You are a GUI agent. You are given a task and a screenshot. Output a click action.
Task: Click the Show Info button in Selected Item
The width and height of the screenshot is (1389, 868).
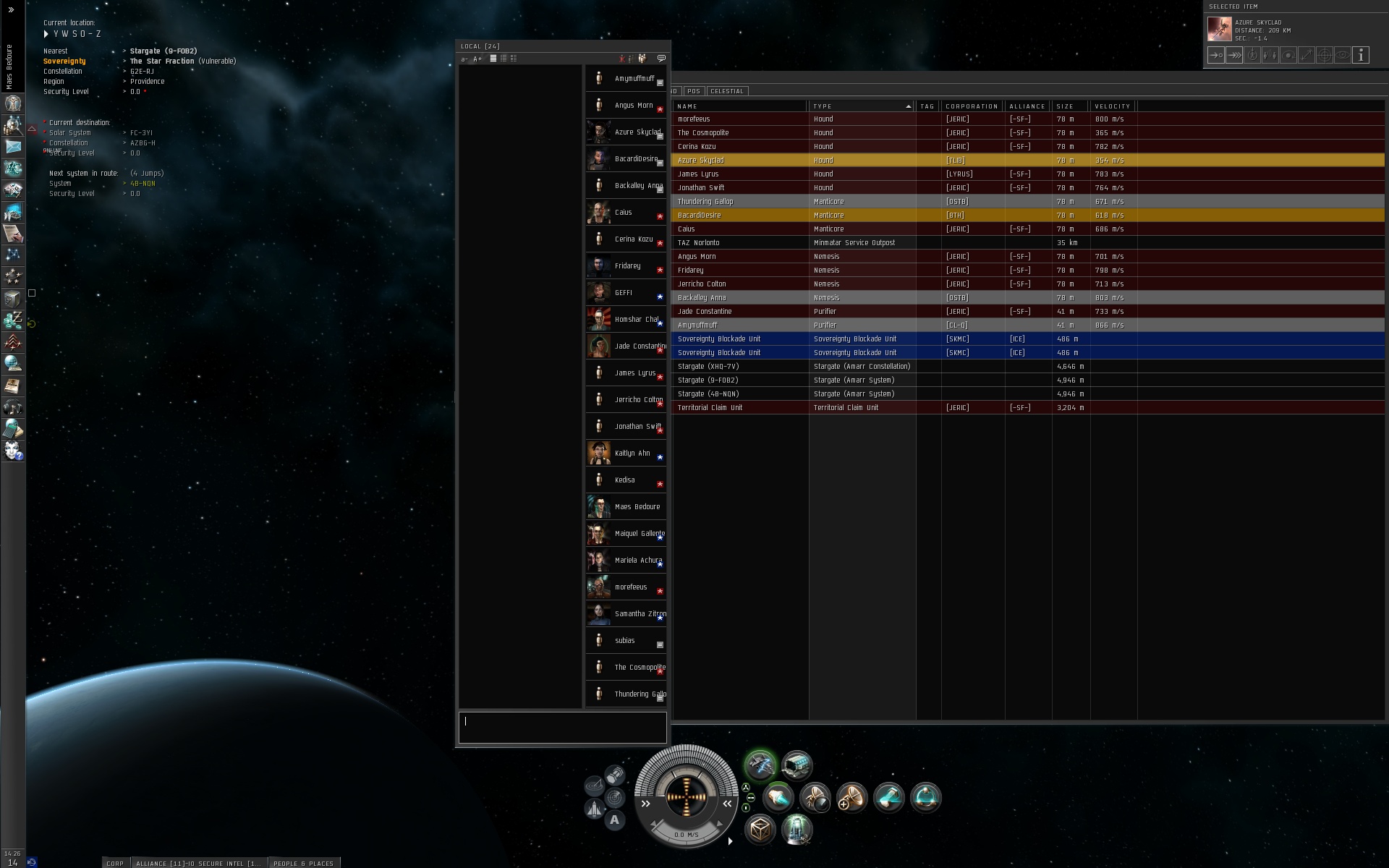pyautogui.click(x=1361, y=55)
